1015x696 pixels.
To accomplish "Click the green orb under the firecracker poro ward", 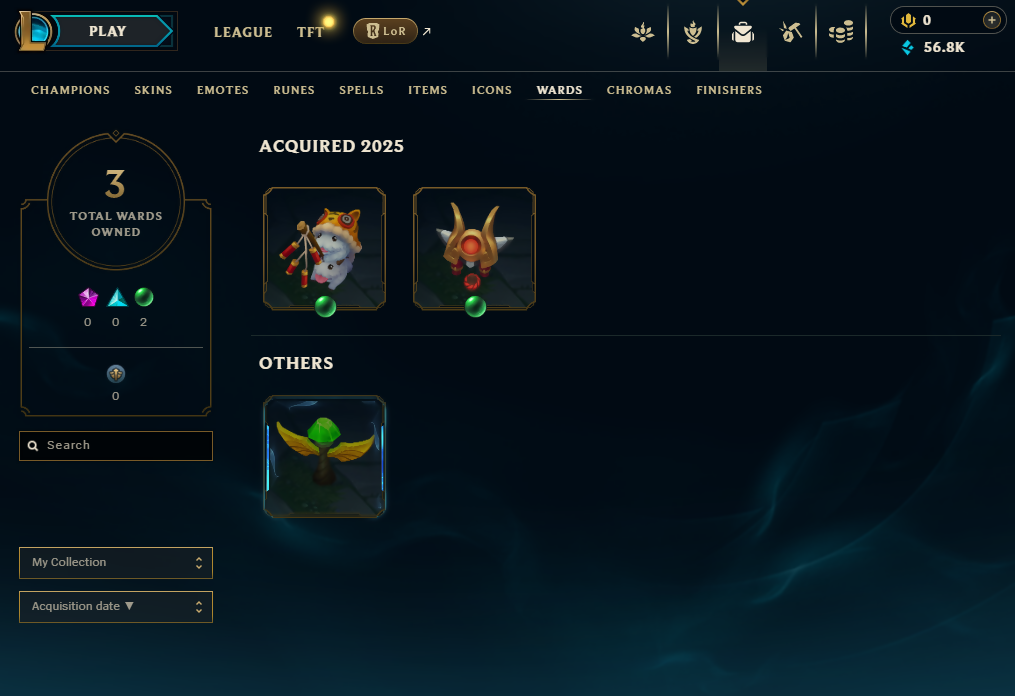I will click(x=325, y=306).
